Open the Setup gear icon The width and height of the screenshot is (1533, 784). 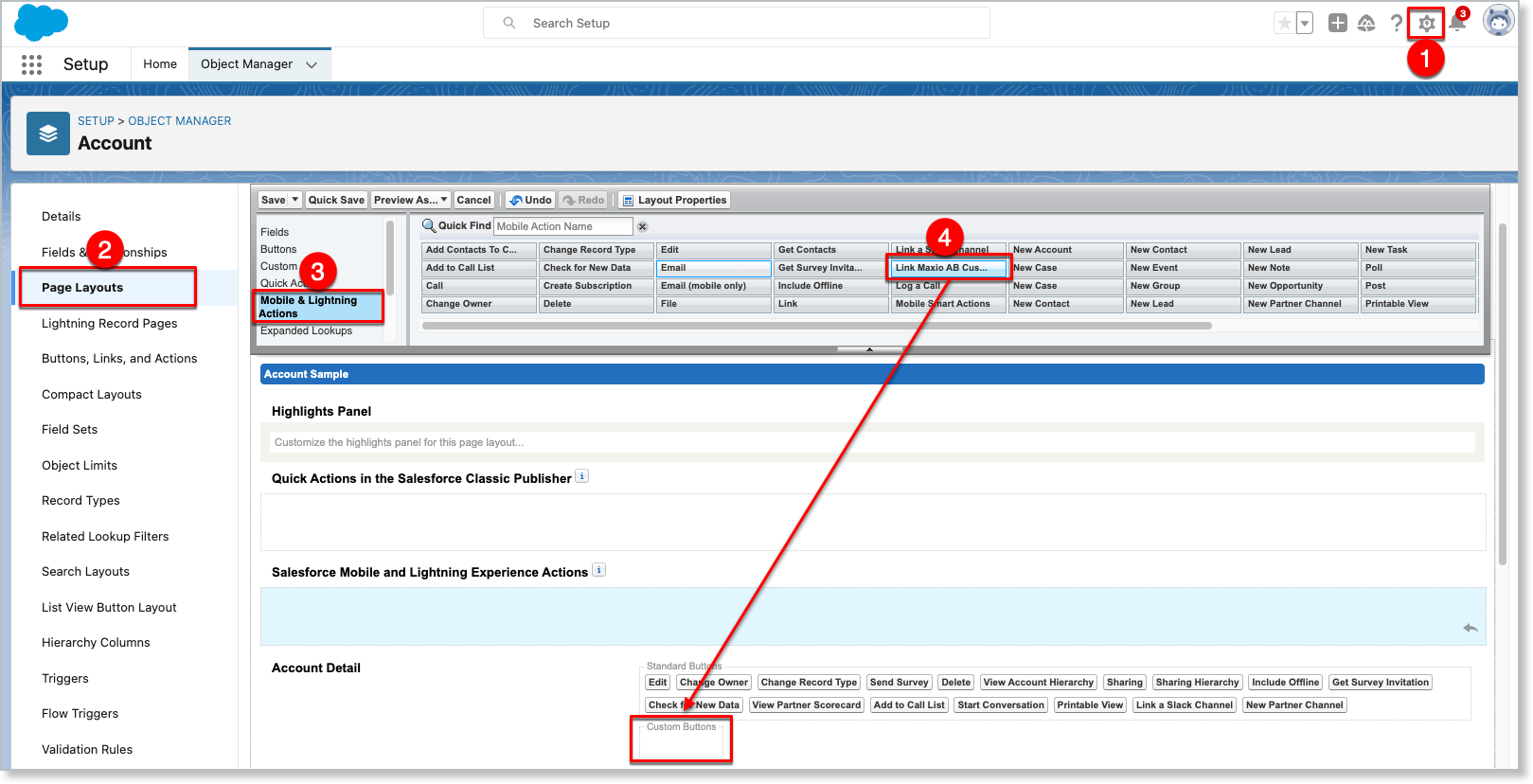click(x=1426, y=24)
